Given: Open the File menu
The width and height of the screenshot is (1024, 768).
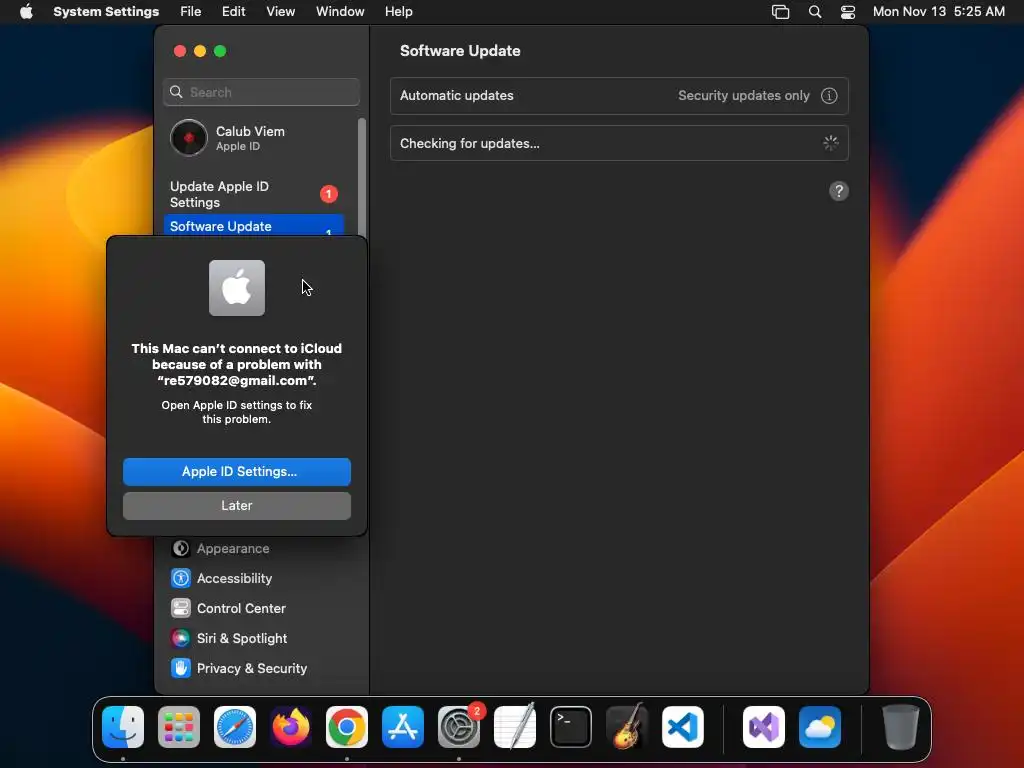Looking at the screenshot, I should 191,11.
